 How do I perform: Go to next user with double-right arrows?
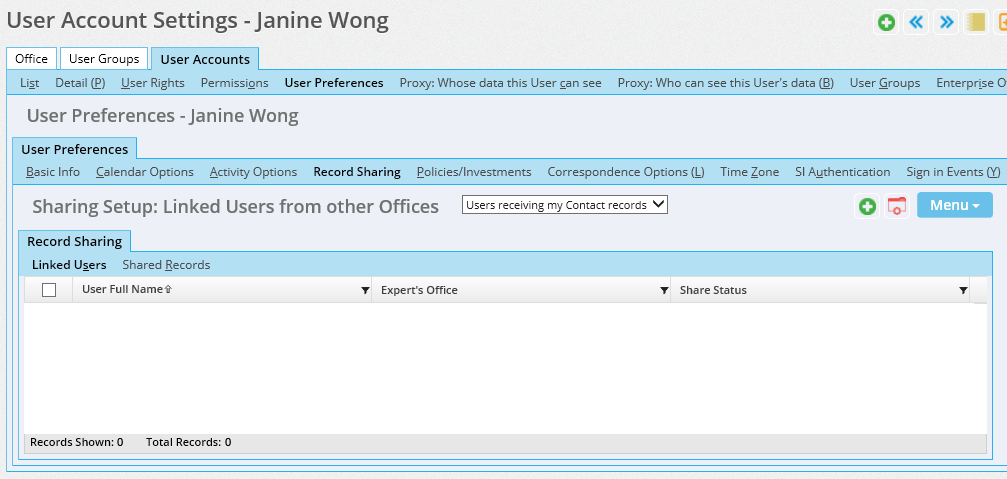click(946, 22)
